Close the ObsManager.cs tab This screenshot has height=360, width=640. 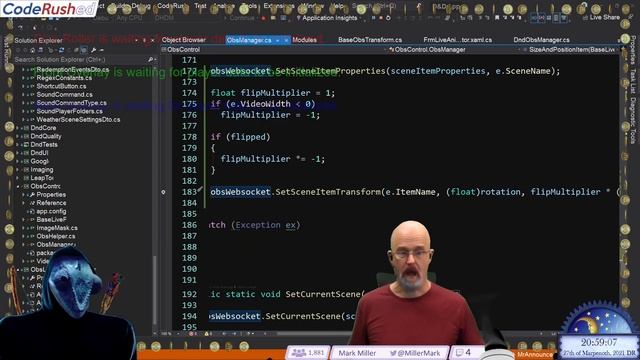286,40
